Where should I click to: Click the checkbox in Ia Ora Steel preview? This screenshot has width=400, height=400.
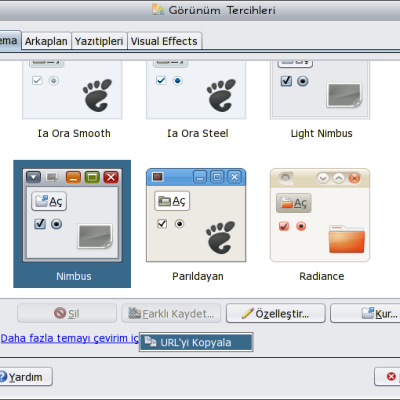(x=161, y=81)
